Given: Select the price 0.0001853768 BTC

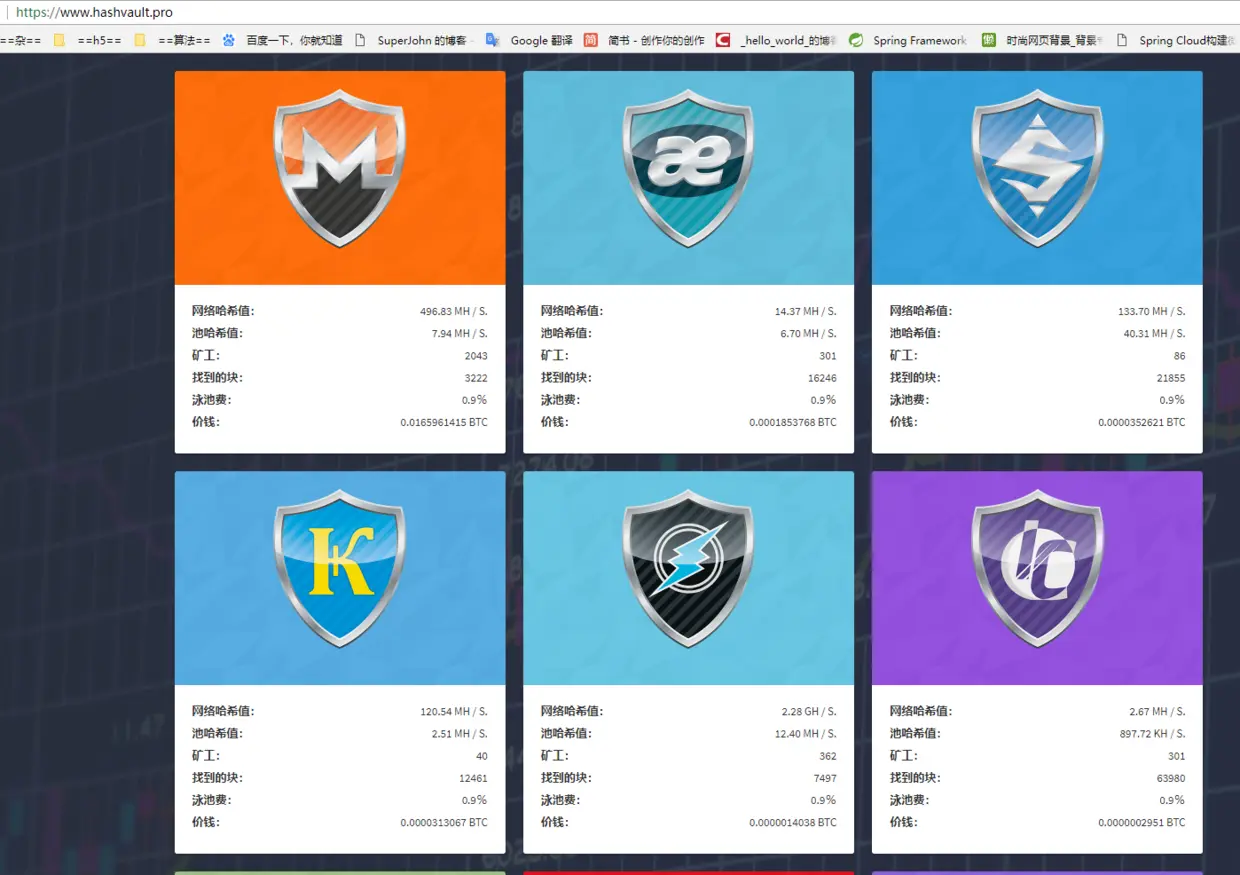Looking at the screenshot, I should coord(793,422).
